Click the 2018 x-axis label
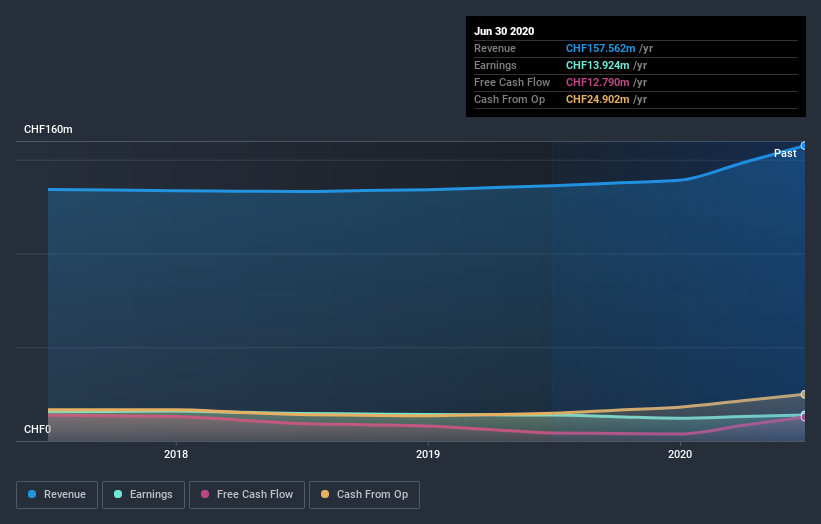This screenshot has height=524, width=821. click(176, 454)
